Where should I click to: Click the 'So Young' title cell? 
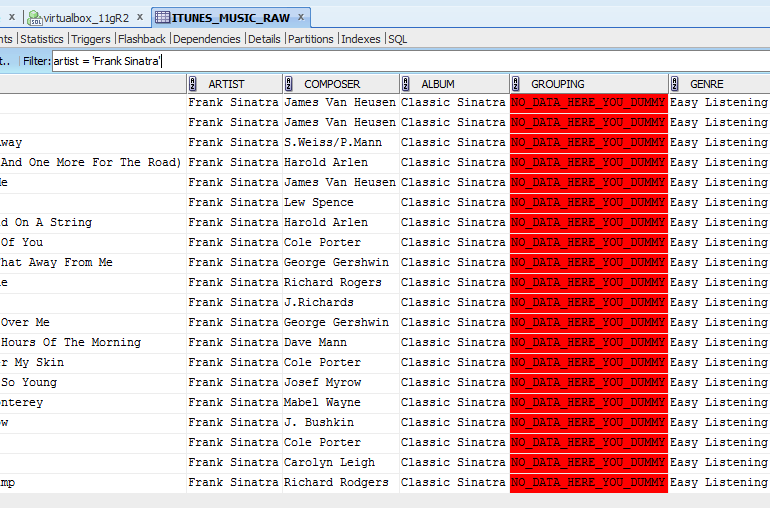point(93,383)
